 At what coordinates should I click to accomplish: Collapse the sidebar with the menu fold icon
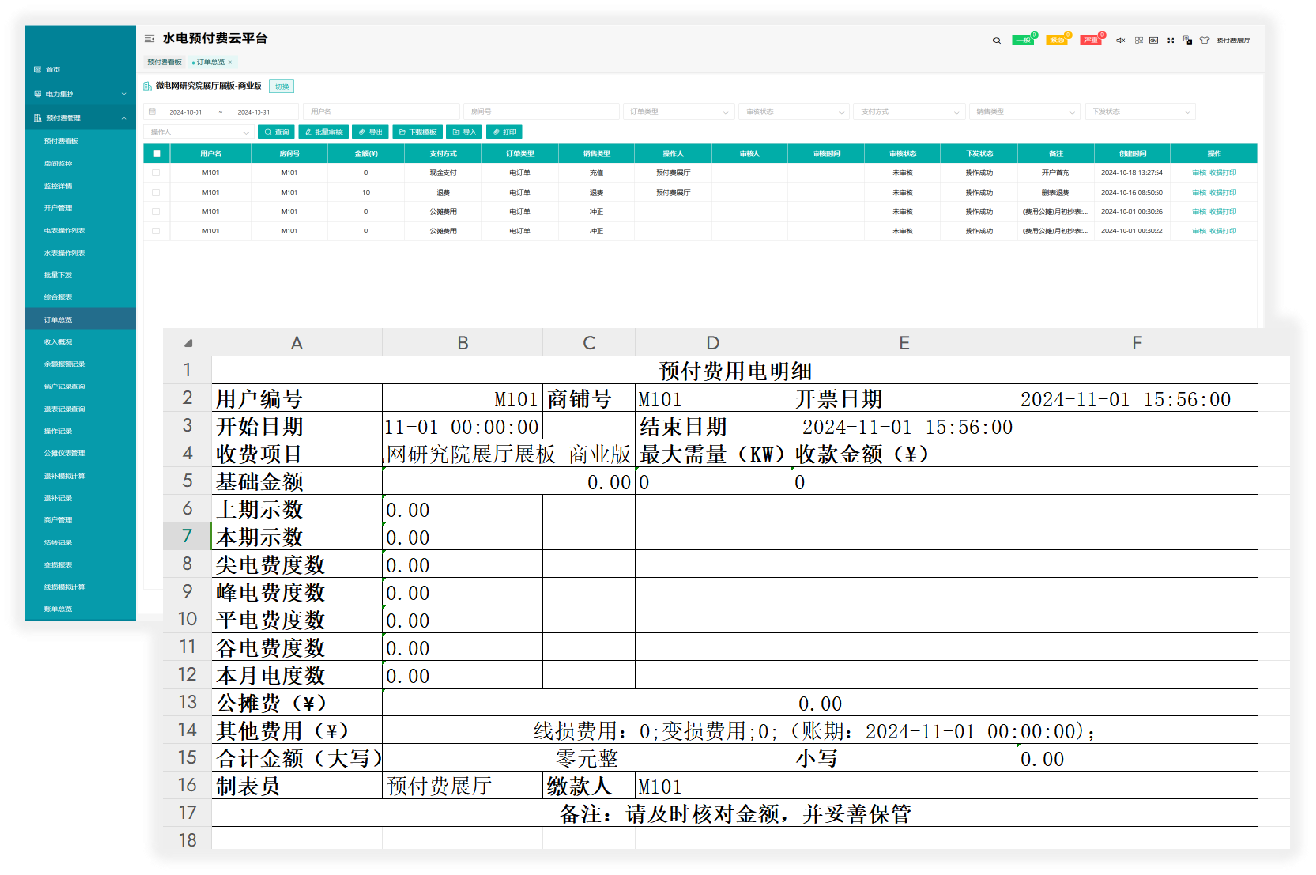149,38
